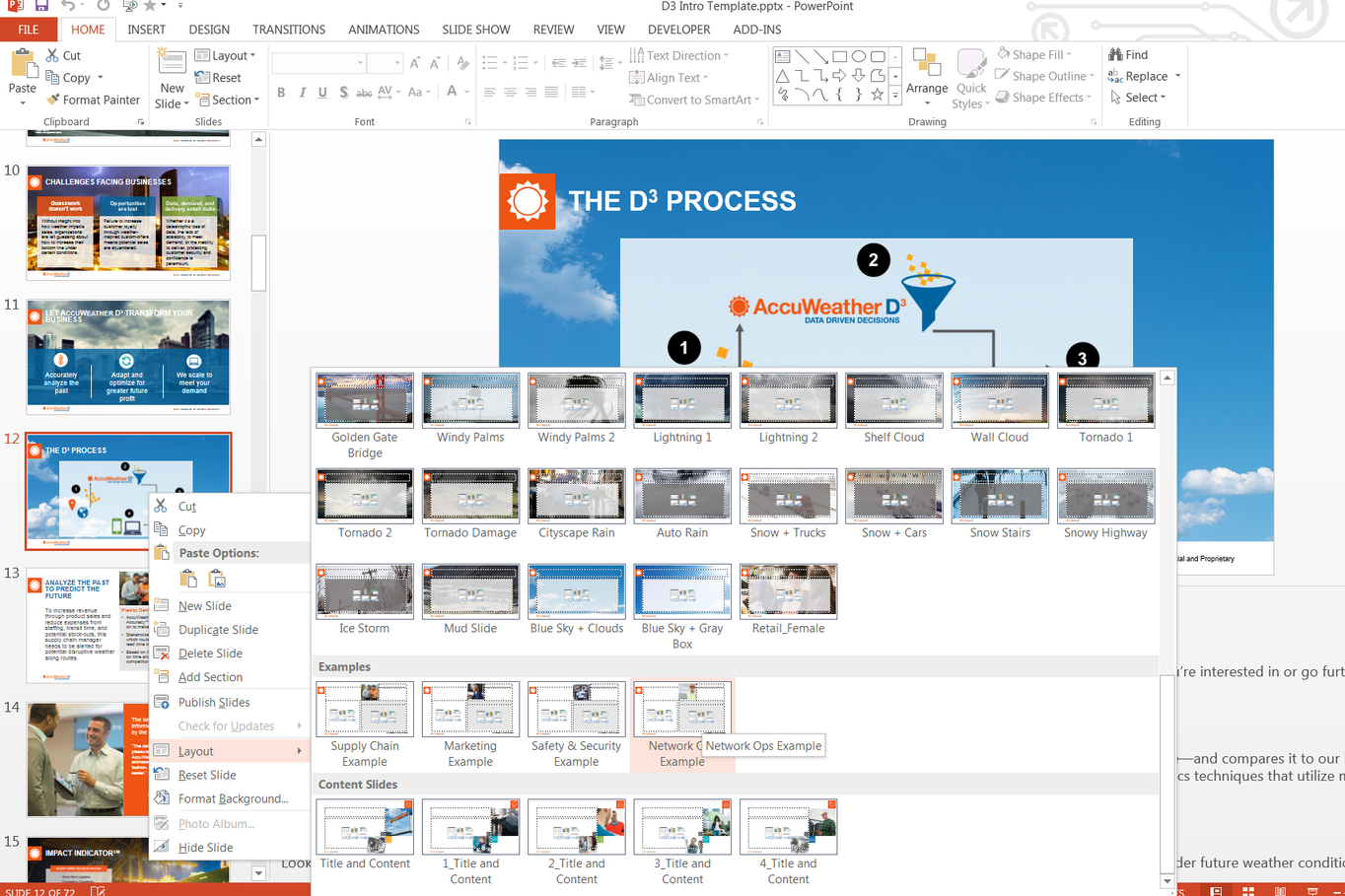Select the Tornado Damage layout
Image resolution: width=1345 pixels, height=896 pixels.
click(x=470, y=505)
